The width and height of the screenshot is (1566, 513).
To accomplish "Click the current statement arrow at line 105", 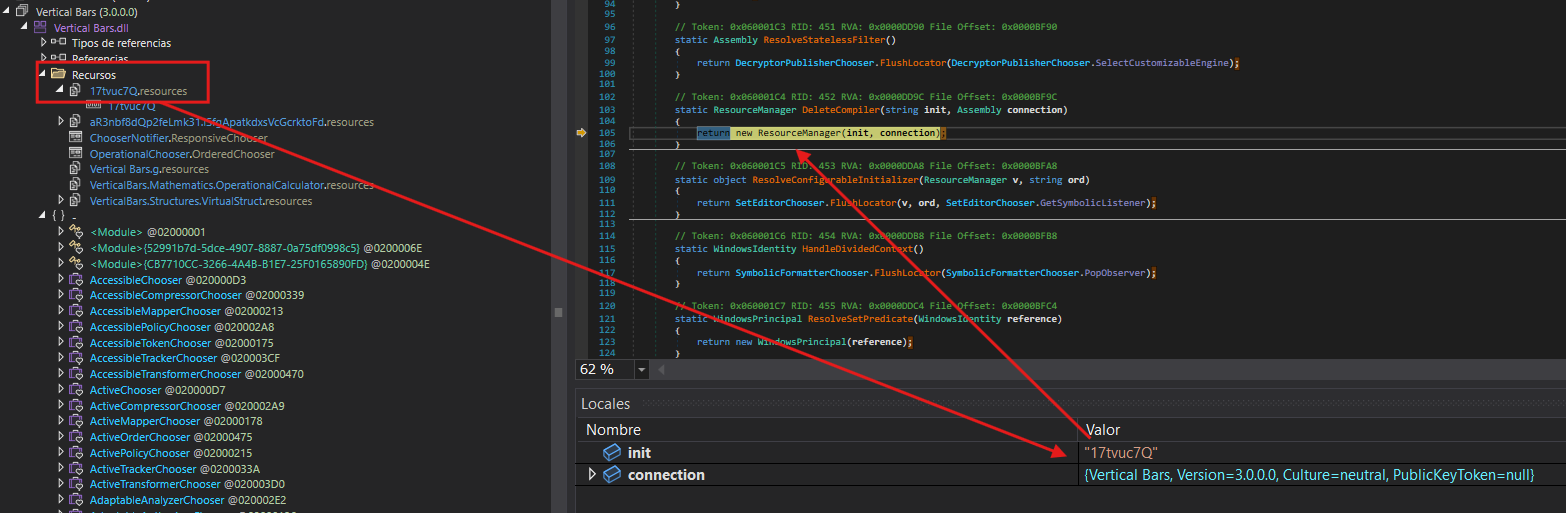I will pos(582,133).
